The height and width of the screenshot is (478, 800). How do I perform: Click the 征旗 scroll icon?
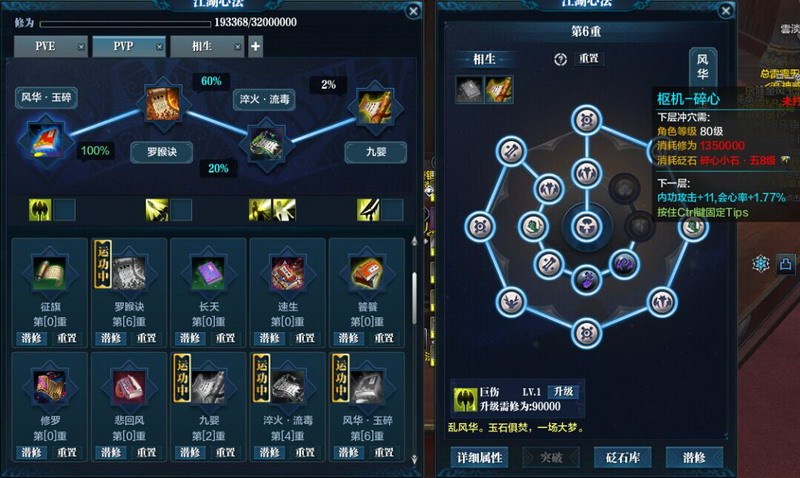tap(49, 273)
